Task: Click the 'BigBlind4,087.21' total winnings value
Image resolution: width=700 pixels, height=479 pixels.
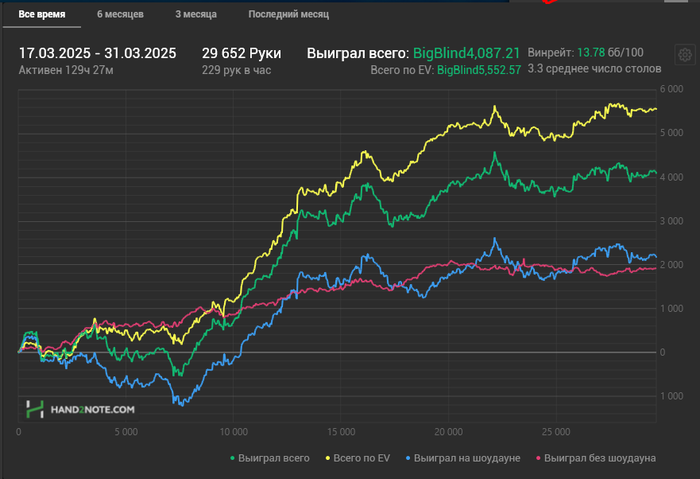Action: [467, 53]
